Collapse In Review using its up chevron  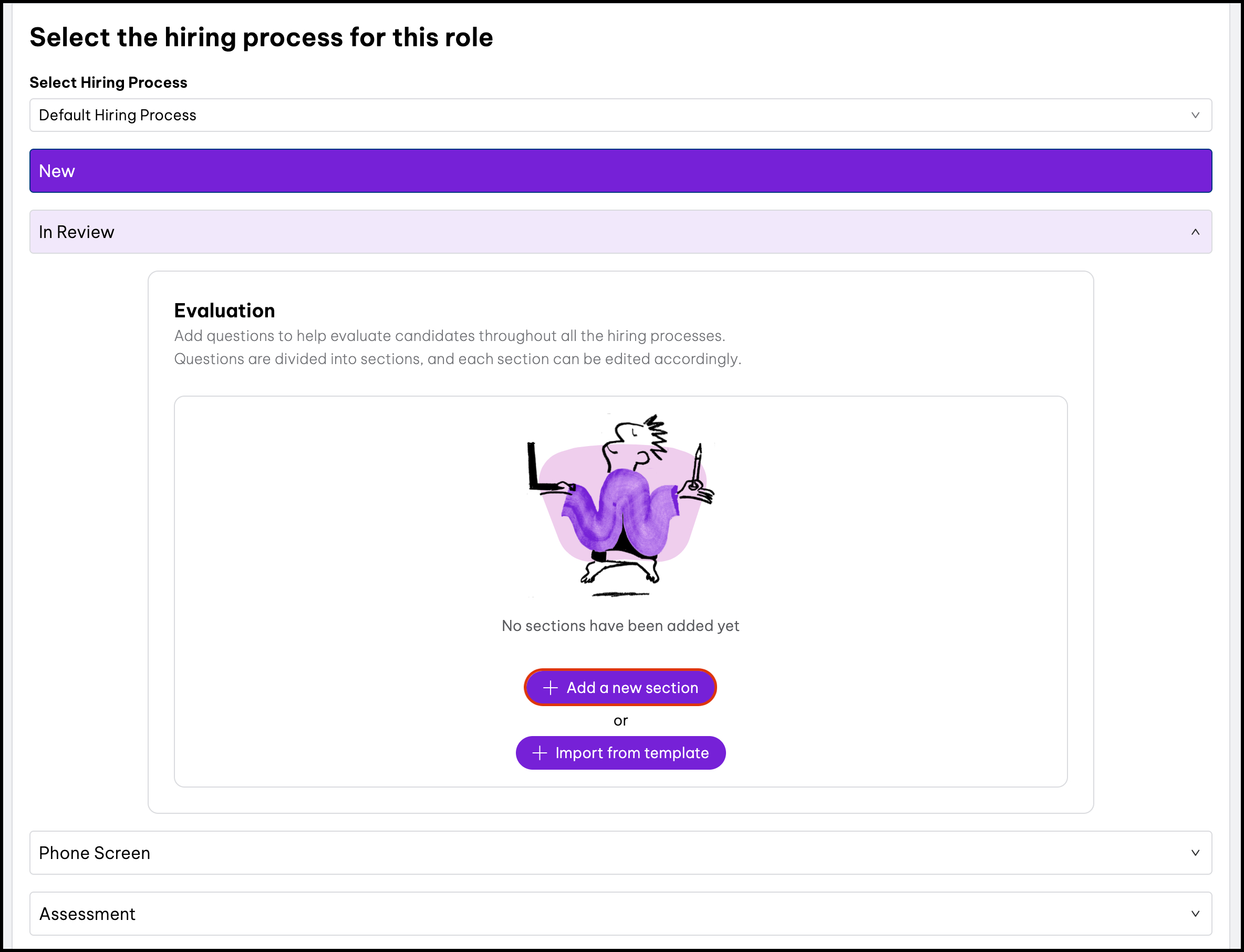click(x=1195, y=232)
